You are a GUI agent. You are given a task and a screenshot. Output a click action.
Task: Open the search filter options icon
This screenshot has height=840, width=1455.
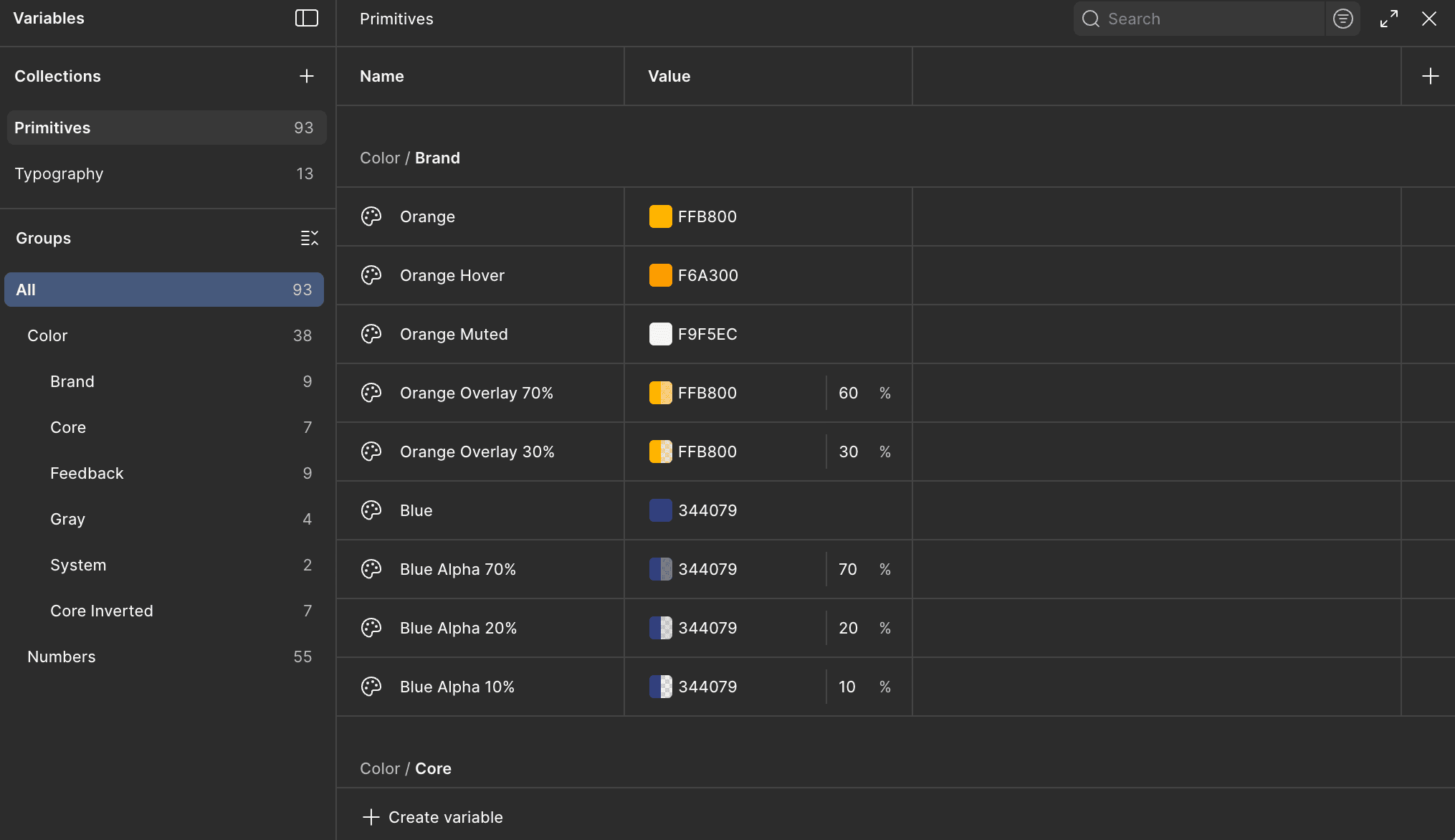click(1342, 19)
